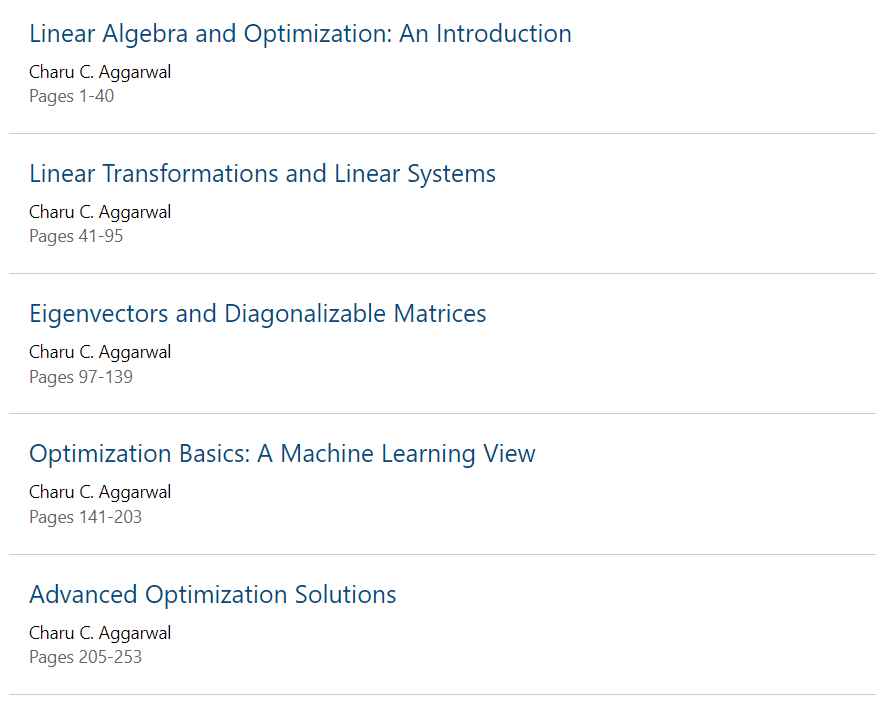Click the author under Advanced Optimization Solutions
This screenshot has height=703, width=876.
[x=100, y=633]
